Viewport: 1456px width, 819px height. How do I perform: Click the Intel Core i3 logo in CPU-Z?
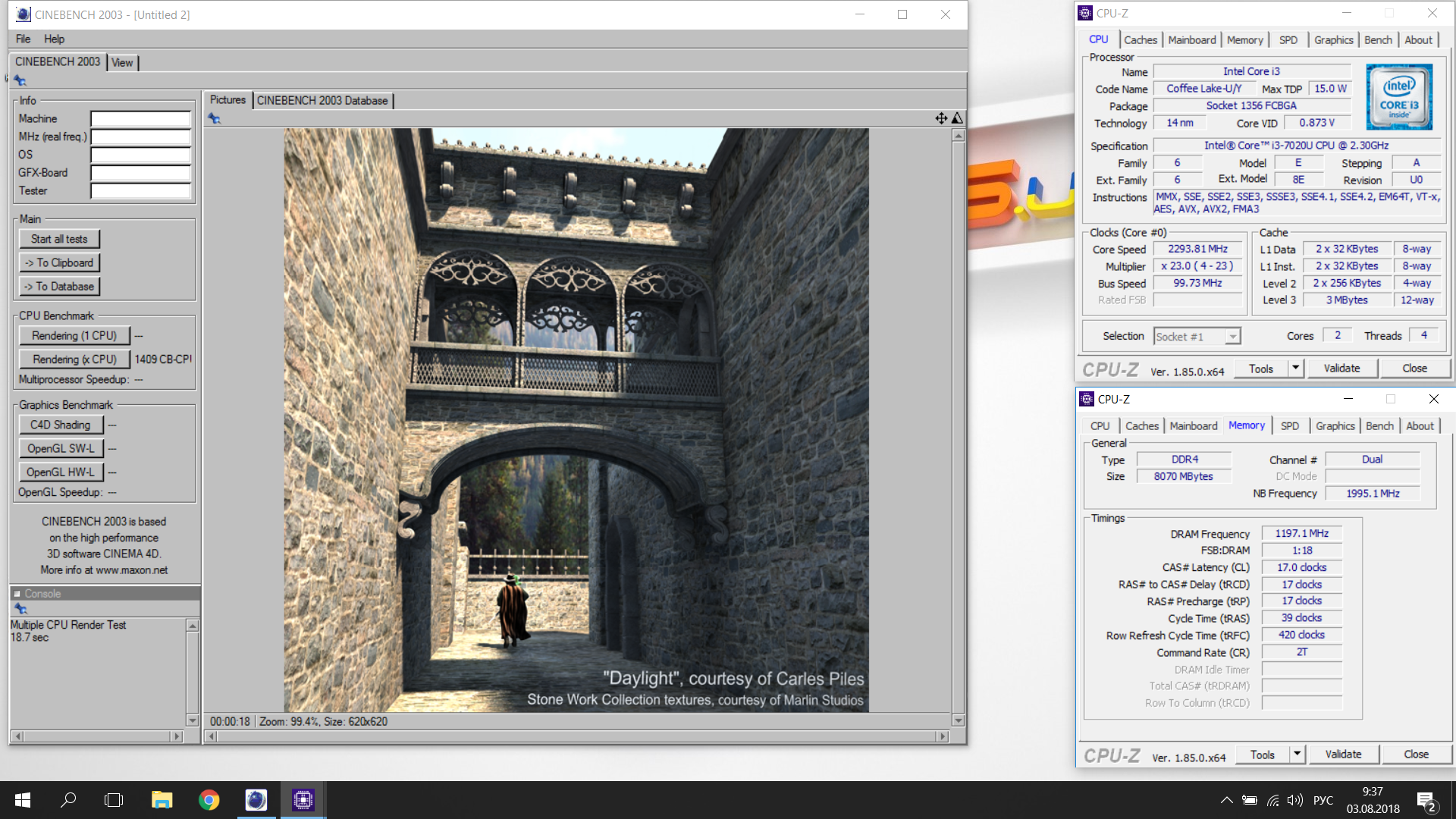(x=1399, y=96)
